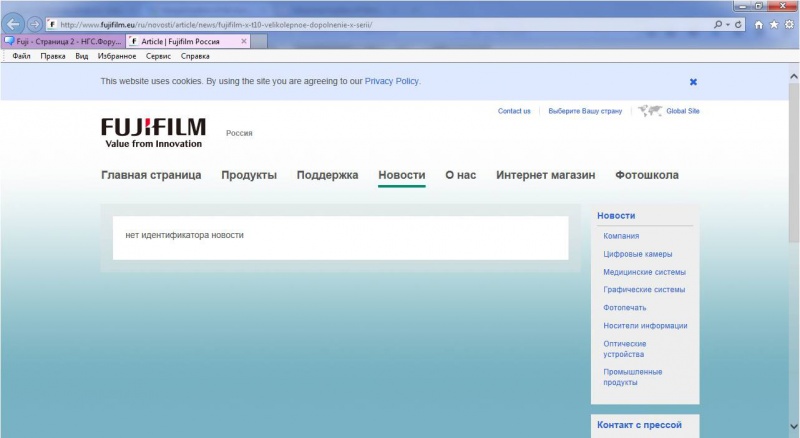Click the Выберите Вашу страну link
The image size is (800, 438).
[585, 111]
